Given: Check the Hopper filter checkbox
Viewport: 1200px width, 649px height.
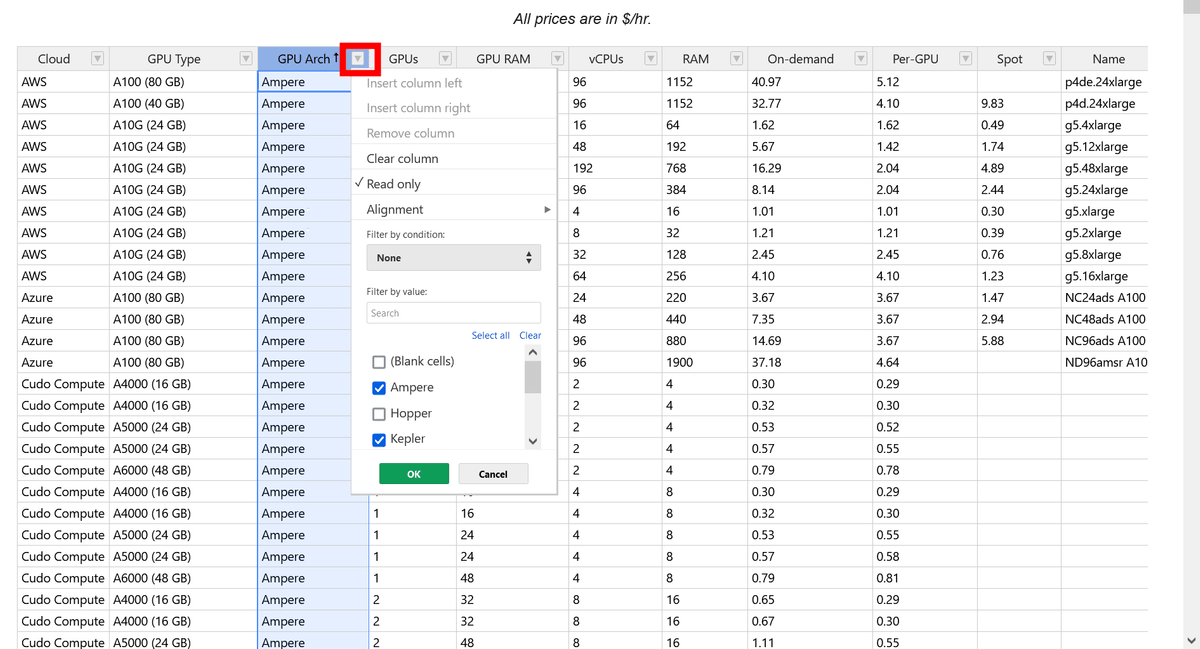Looking at the screenshot, I should (379, 414).
